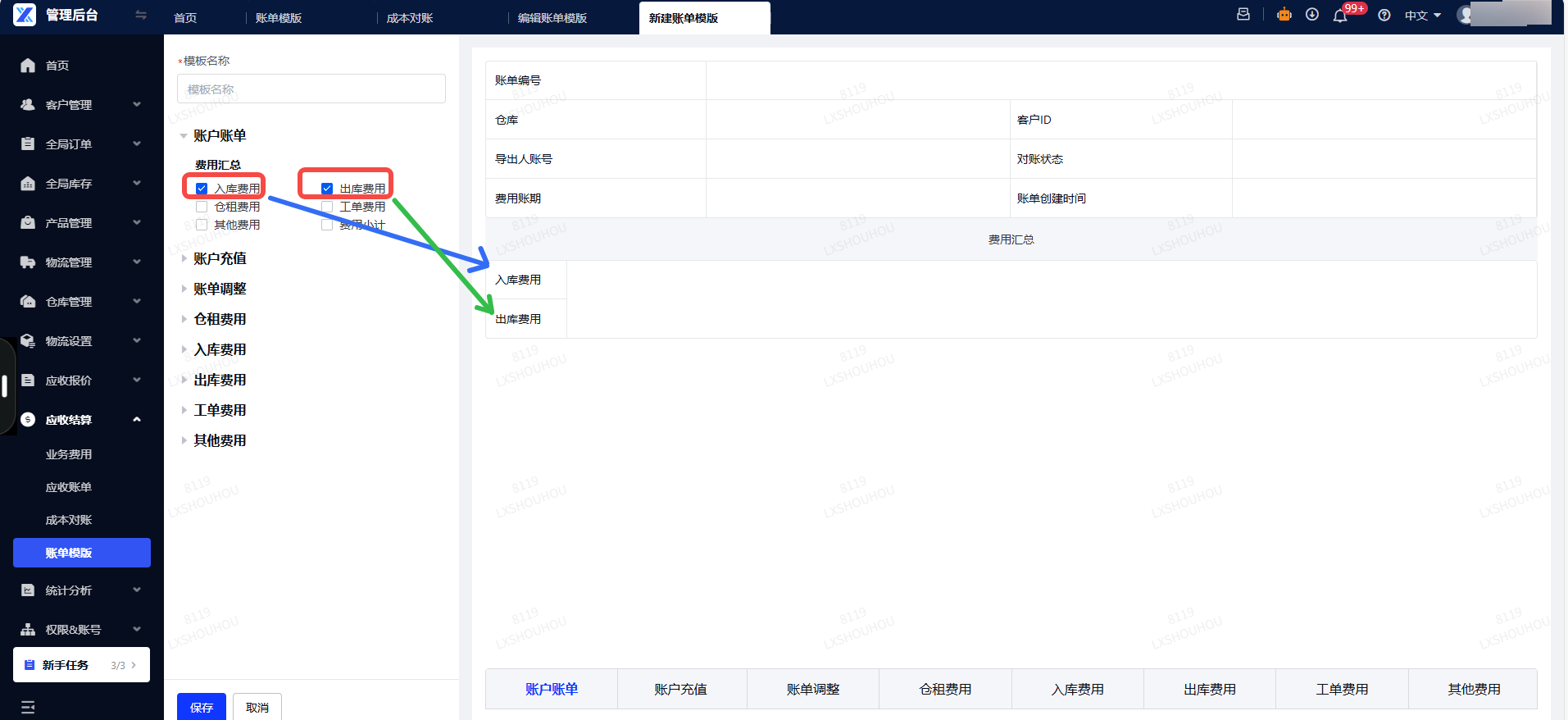Open the help question mark icon
Screen dimensions: 1568x720
pyautogui.click(x=1384, y=15)
